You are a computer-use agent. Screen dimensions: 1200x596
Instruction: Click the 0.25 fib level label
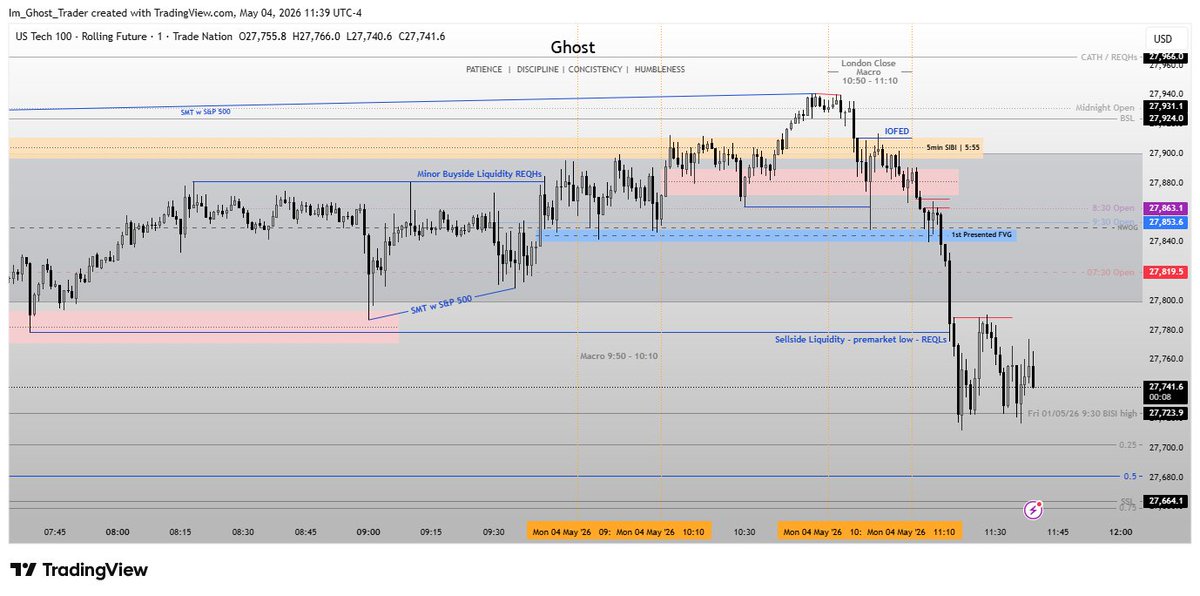tap(1127, 445)
